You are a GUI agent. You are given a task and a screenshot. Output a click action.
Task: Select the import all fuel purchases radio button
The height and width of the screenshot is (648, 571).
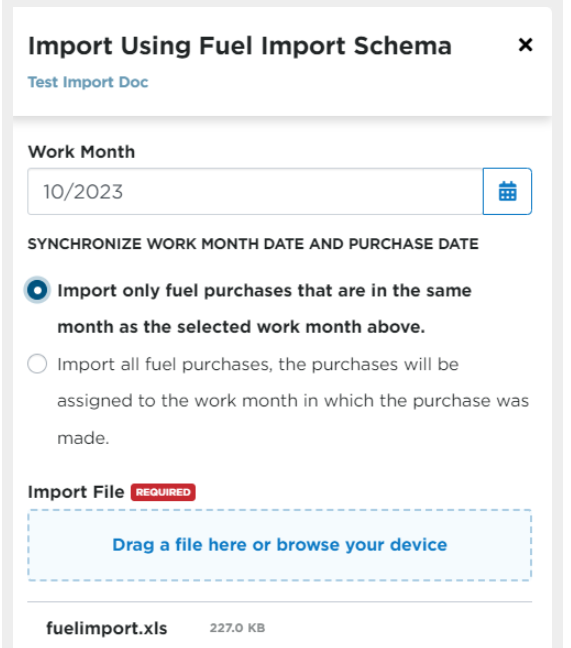click(37, 364)
